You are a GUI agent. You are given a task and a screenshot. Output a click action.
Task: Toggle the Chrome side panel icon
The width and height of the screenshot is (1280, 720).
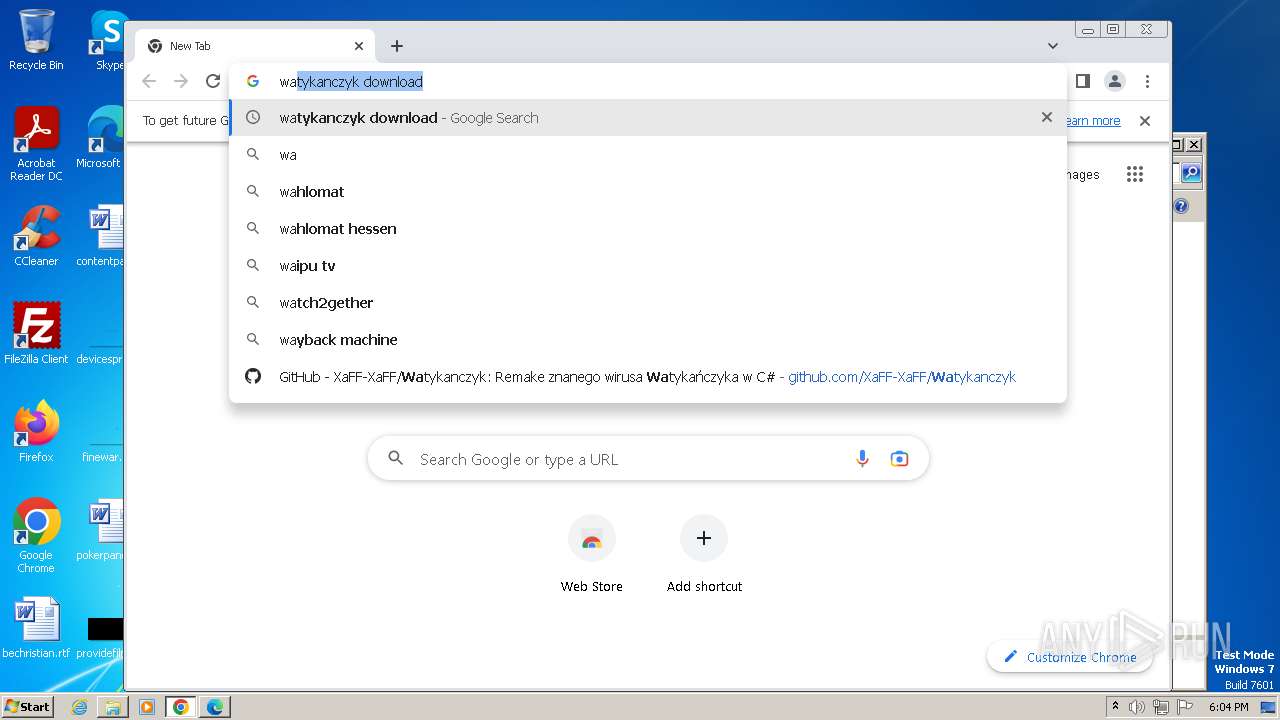[1082, 81]
